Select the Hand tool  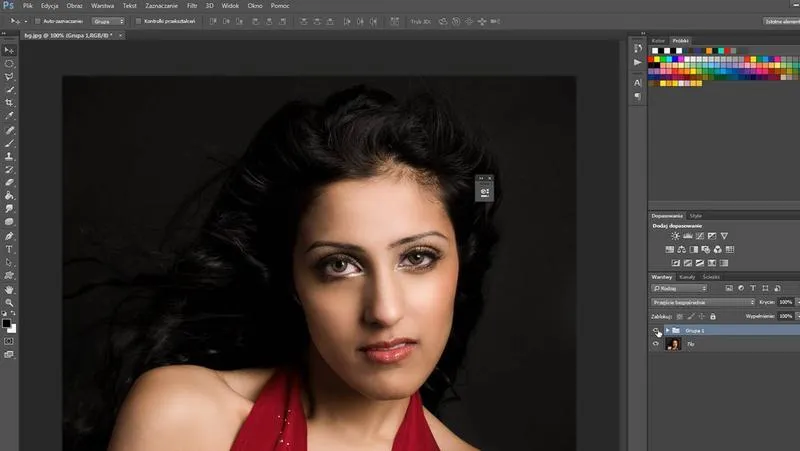coord(10,289)
